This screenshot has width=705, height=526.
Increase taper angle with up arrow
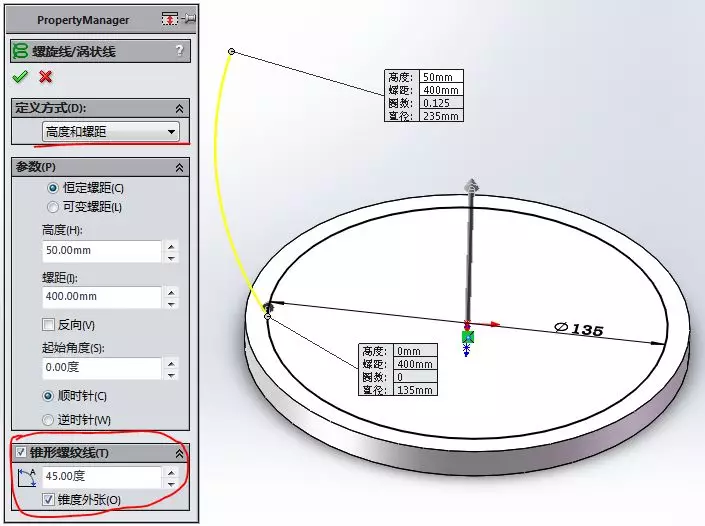pos(171,473)
